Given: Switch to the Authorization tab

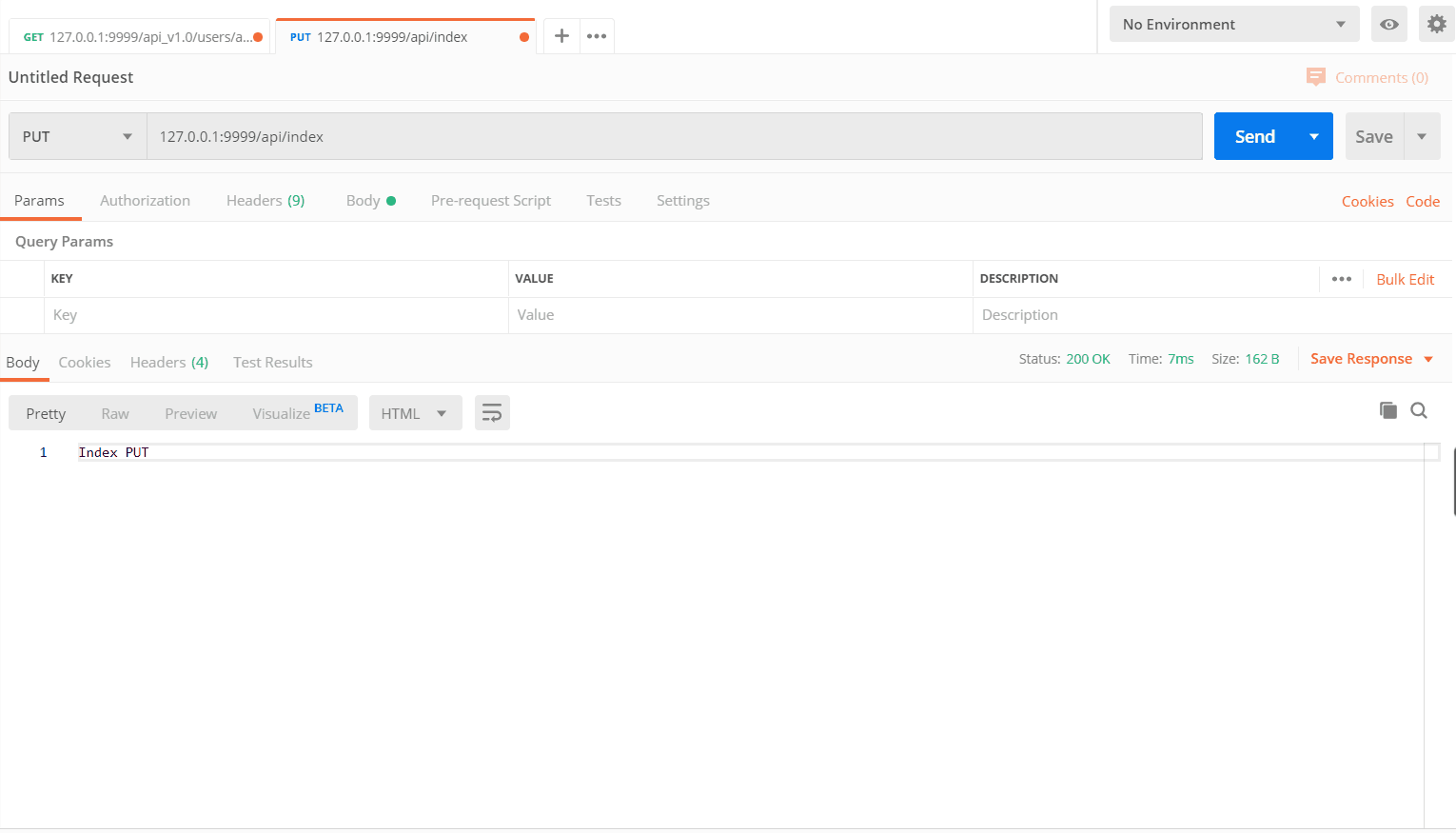Looking at the screenshot, I should coord(145,200).
